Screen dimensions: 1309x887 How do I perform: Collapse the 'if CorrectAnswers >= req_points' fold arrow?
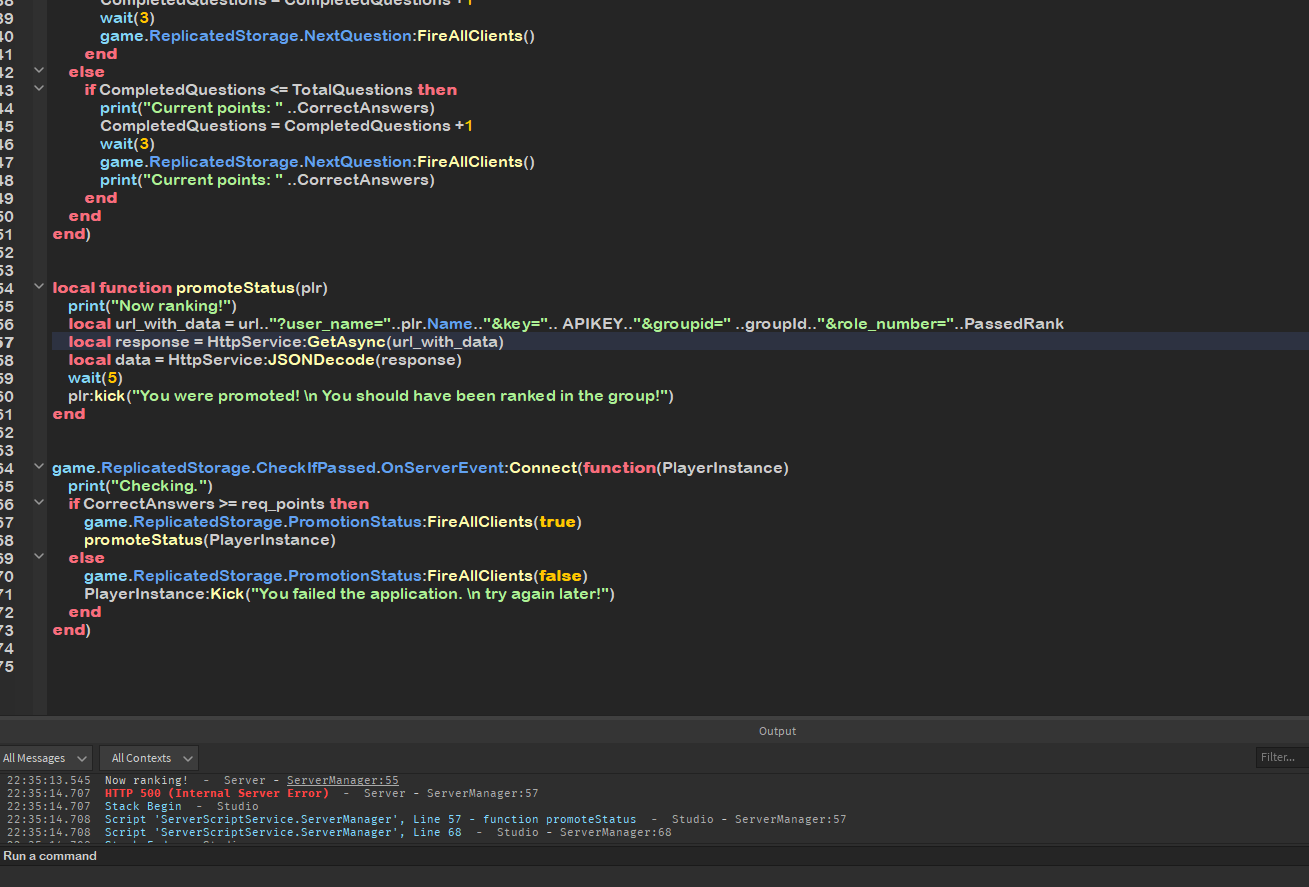[39, 502]
